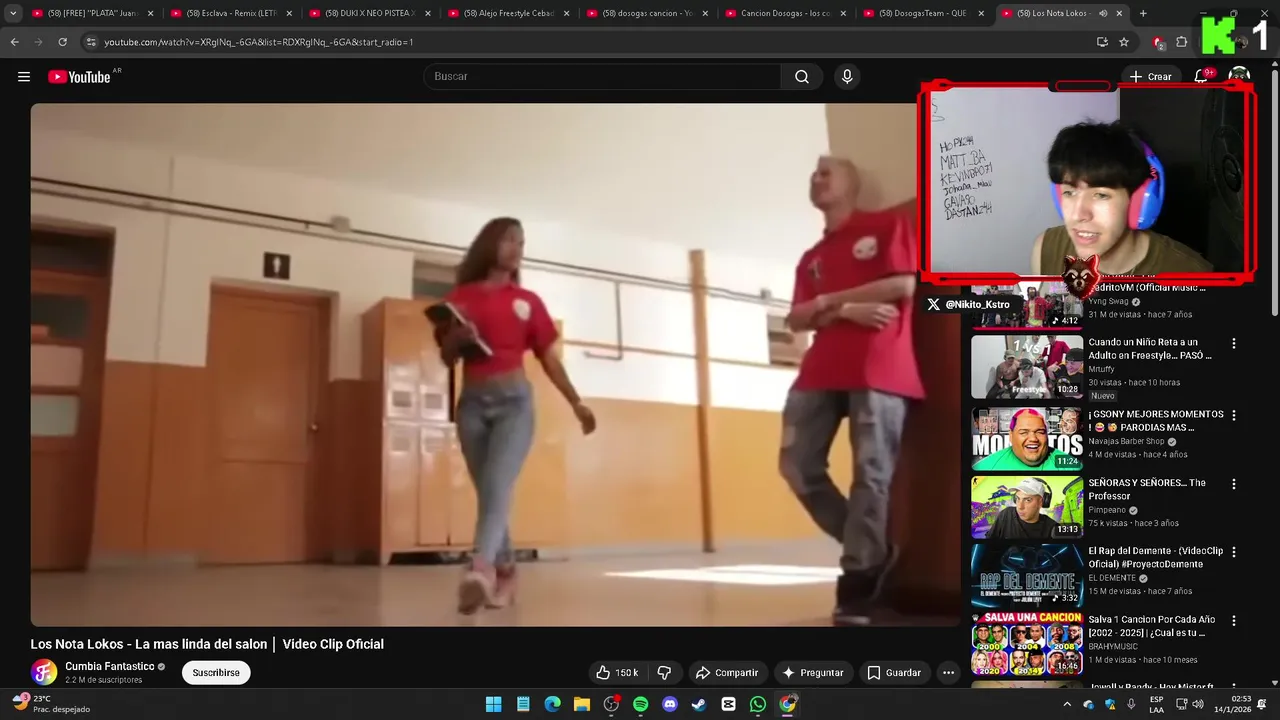Open Discord from the taskbar
This screenshot has width=1280, height=720.
pyautogui.click(x=670, y=704)
